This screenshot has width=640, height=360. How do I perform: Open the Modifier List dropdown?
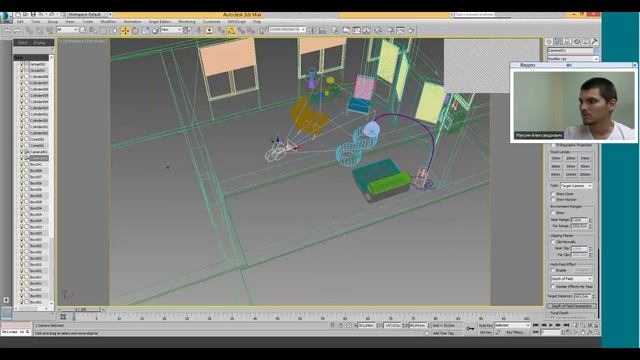click(572, 59)
